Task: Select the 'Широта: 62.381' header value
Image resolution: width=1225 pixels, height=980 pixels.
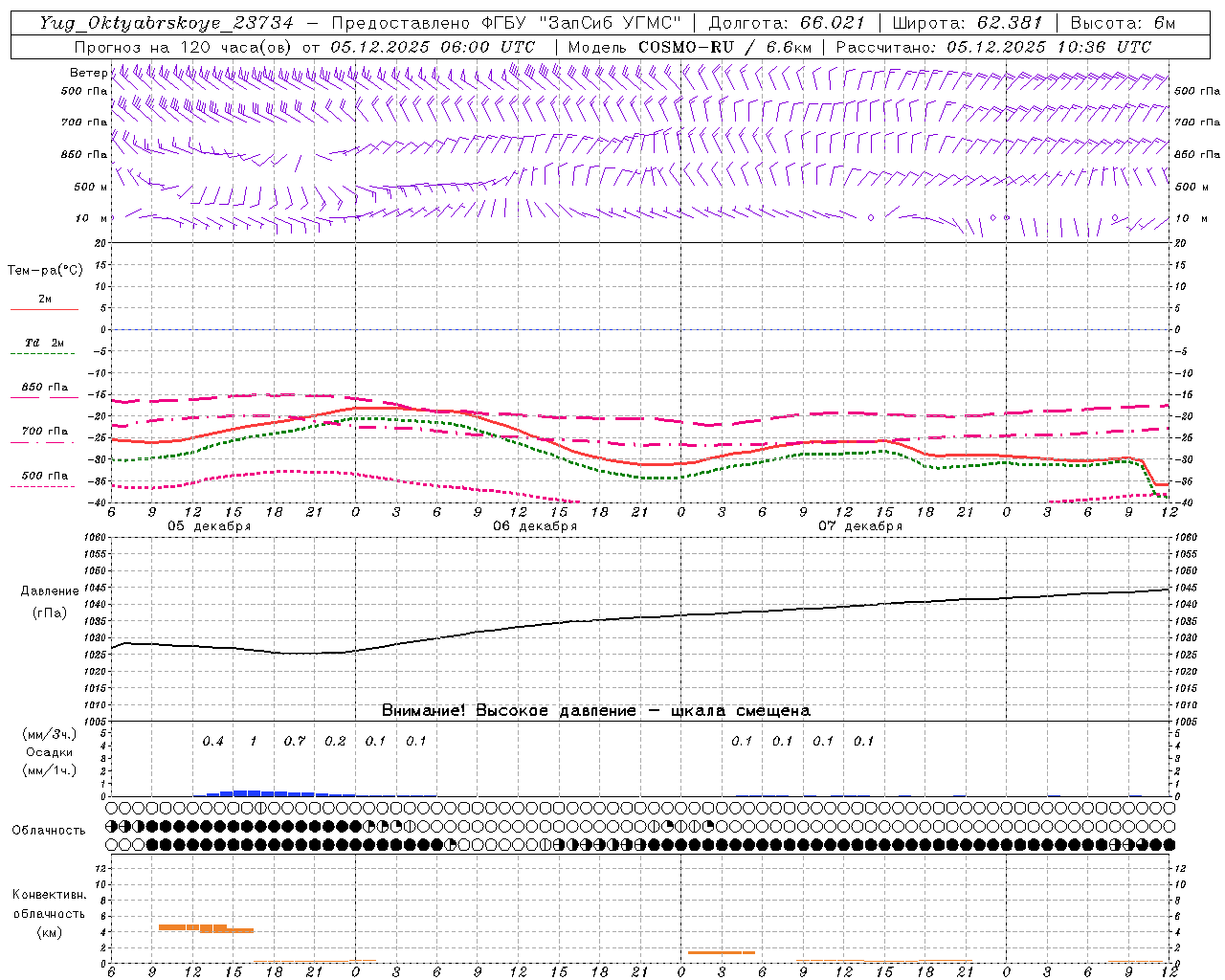Action: 968,23
